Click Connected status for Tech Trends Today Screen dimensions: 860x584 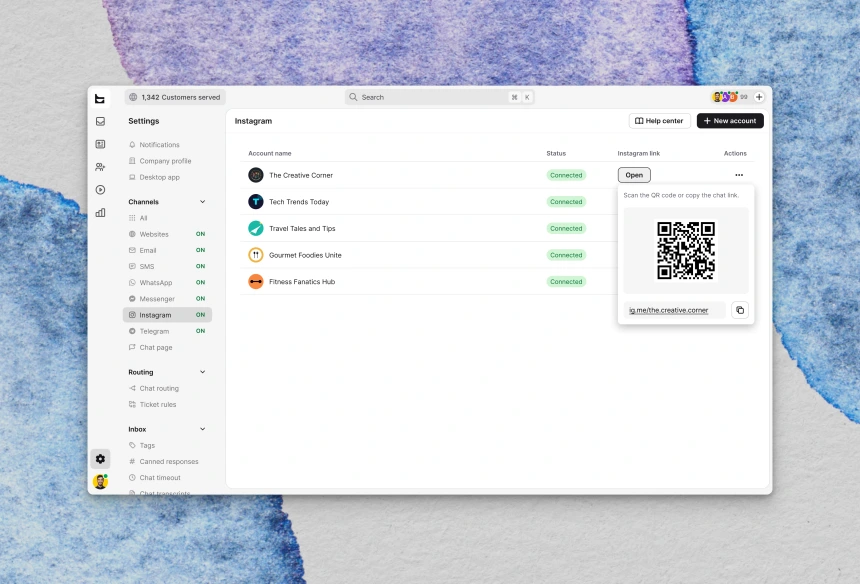pos(566,202)
